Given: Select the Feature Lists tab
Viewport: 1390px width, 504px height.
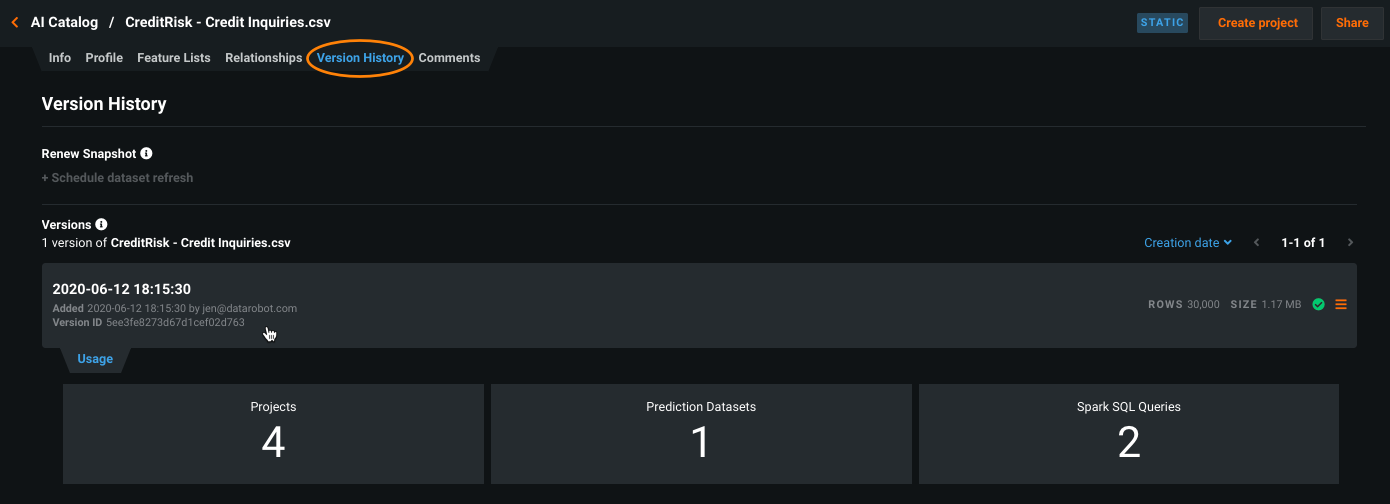Looking at the screenshot, I should [x=174, y=58].
